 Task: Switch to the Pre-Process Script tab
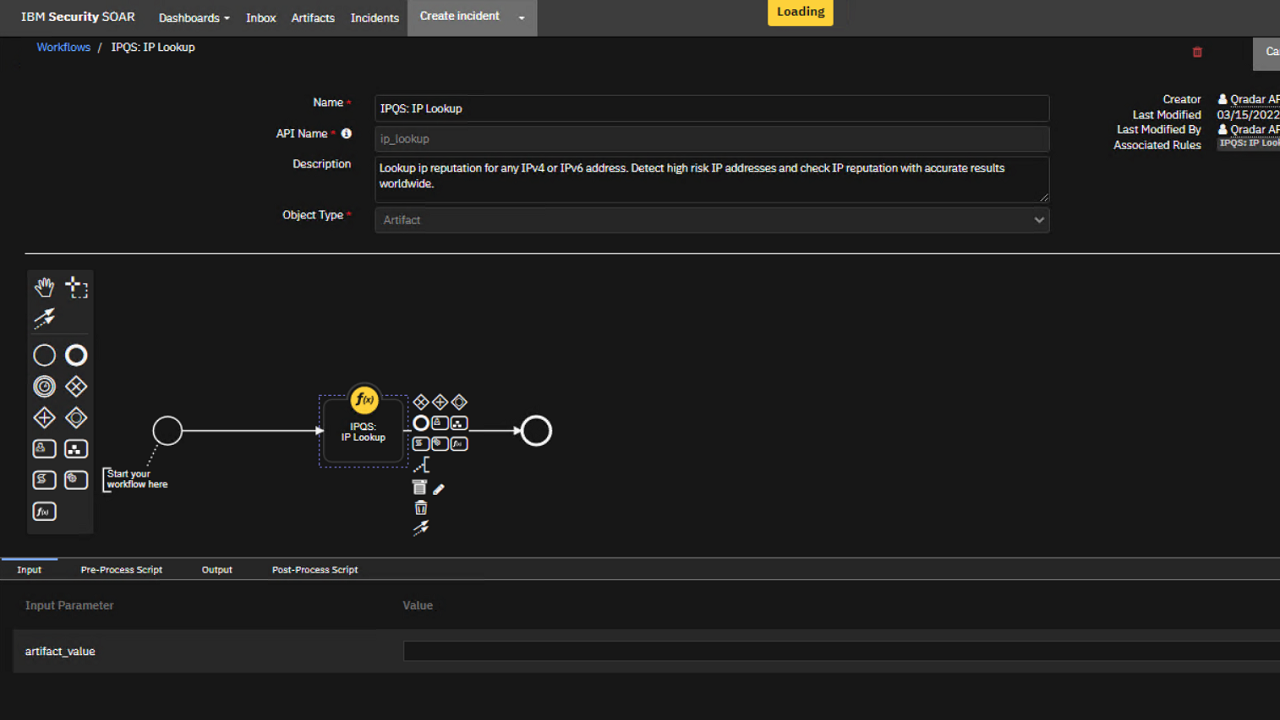tap(121, 570)
